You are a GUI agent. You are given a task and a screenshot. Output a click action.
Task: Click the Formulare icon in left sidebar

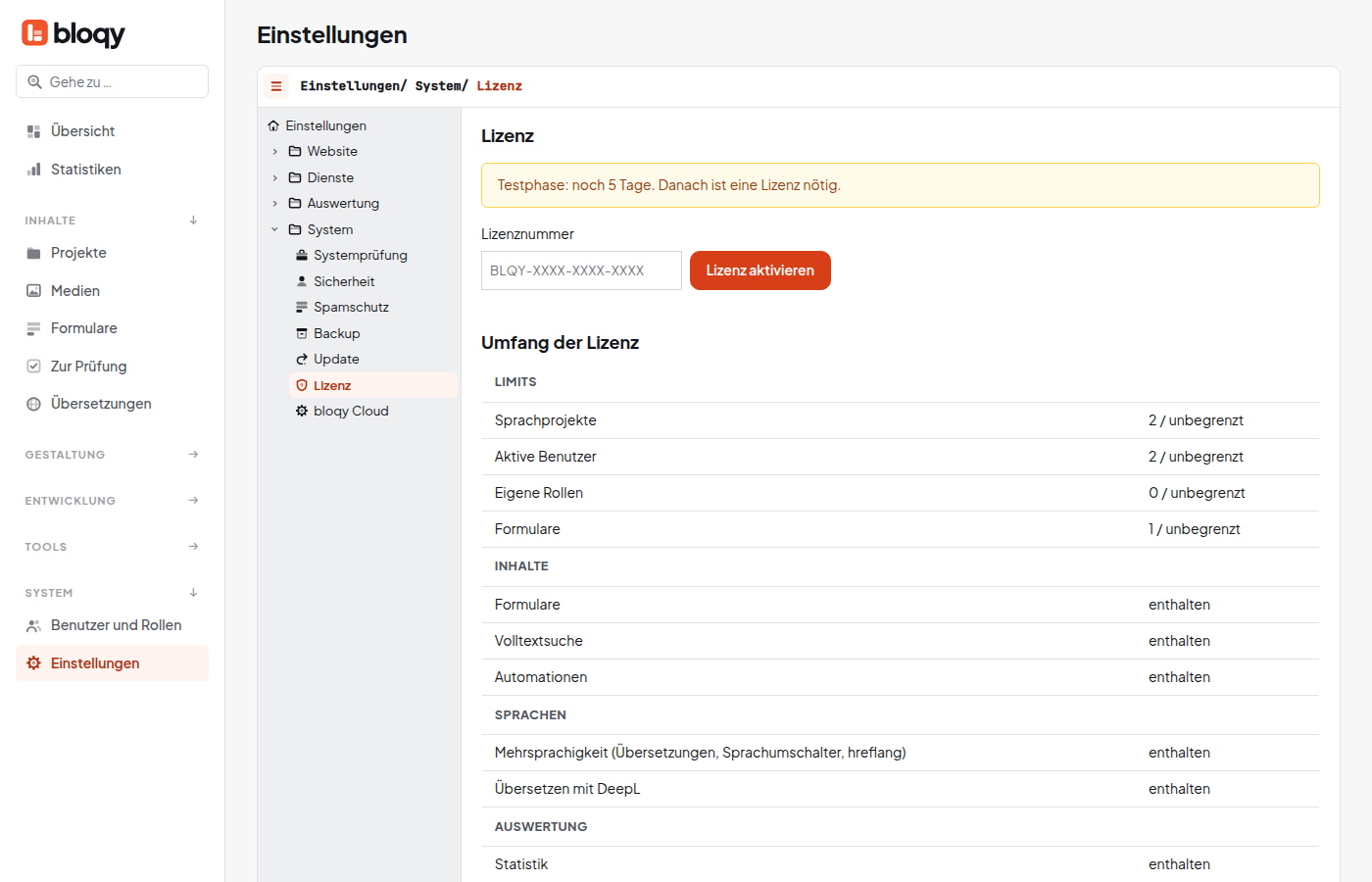33,328
